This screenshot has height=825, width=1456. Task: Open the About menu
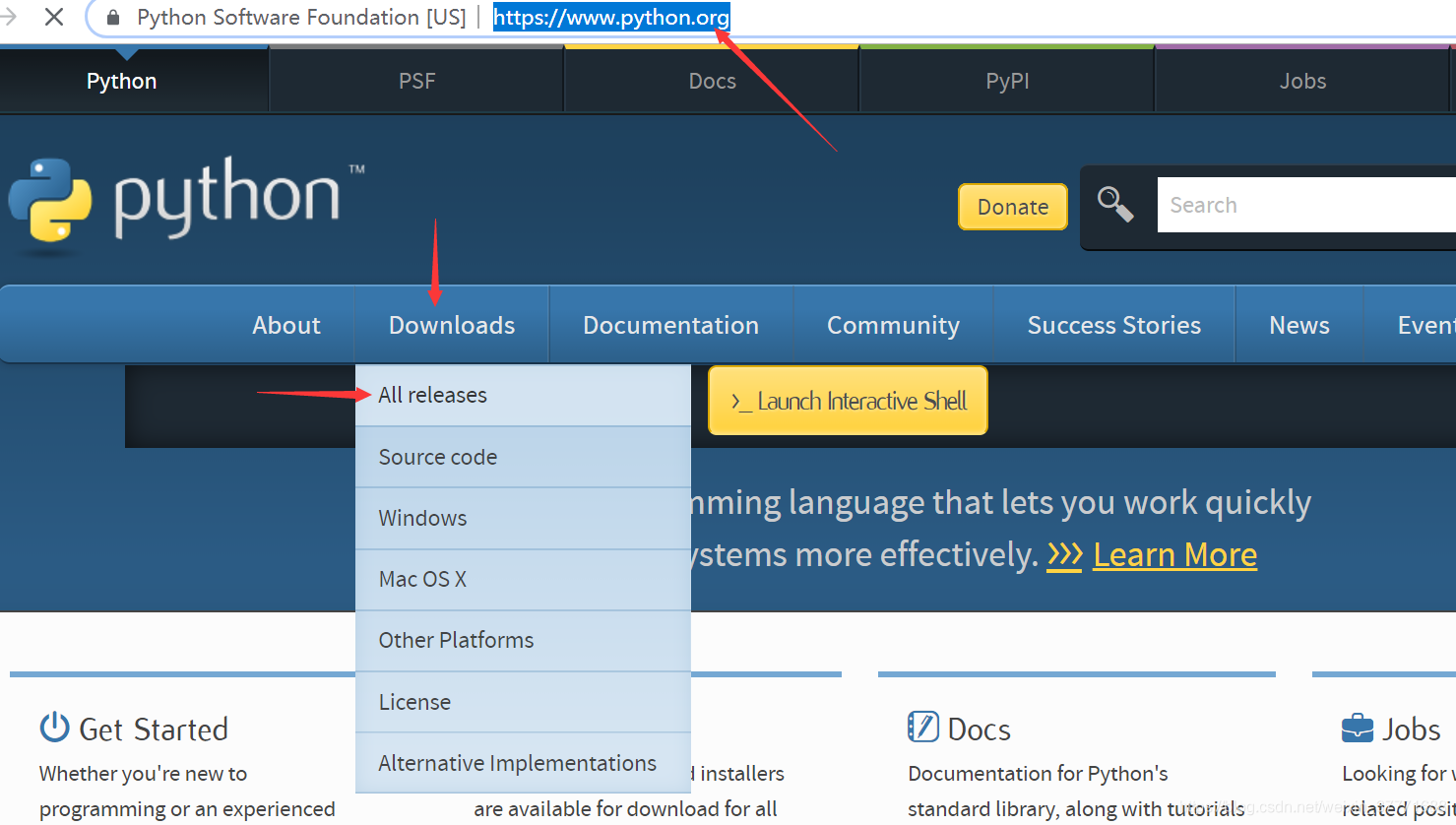coord(286,325)
